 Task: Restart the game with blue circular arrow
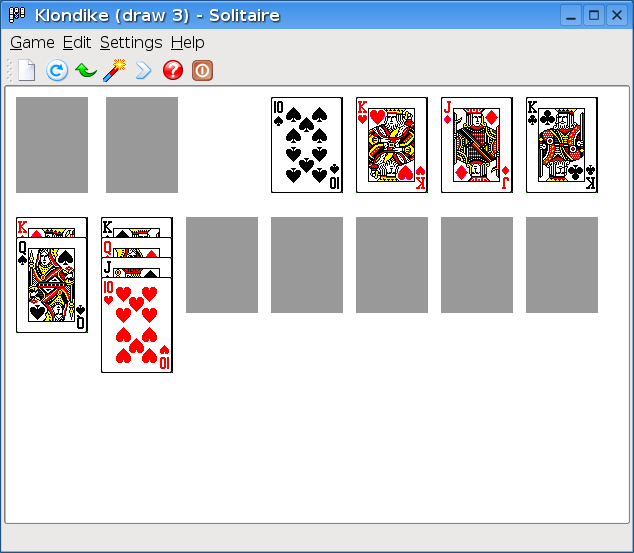(x=57, y=70)
